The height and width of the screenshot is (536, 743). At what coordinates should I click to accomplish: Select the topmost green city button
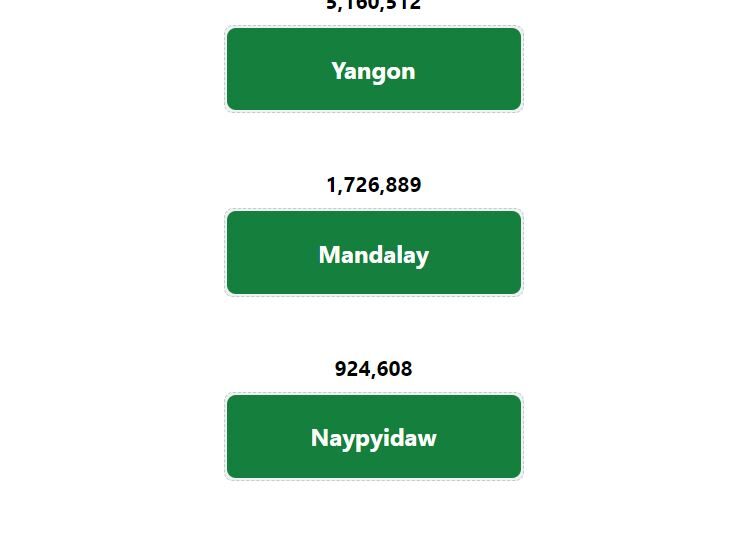click(x=374, y=69)
